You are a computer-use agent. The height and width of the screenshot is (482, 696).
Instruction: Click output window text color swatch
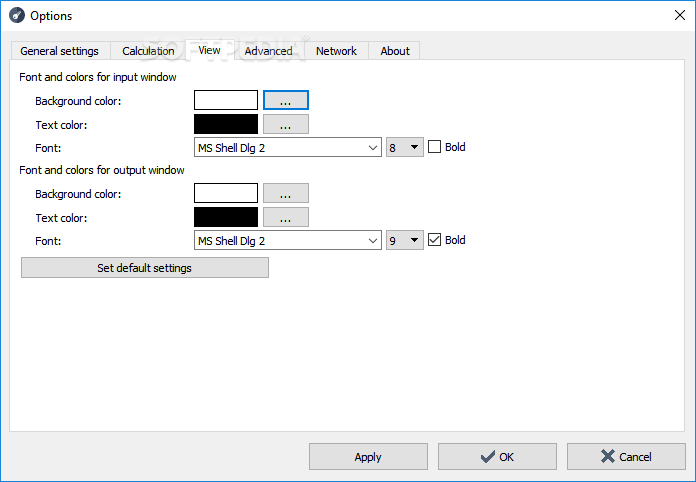(226, 217)
